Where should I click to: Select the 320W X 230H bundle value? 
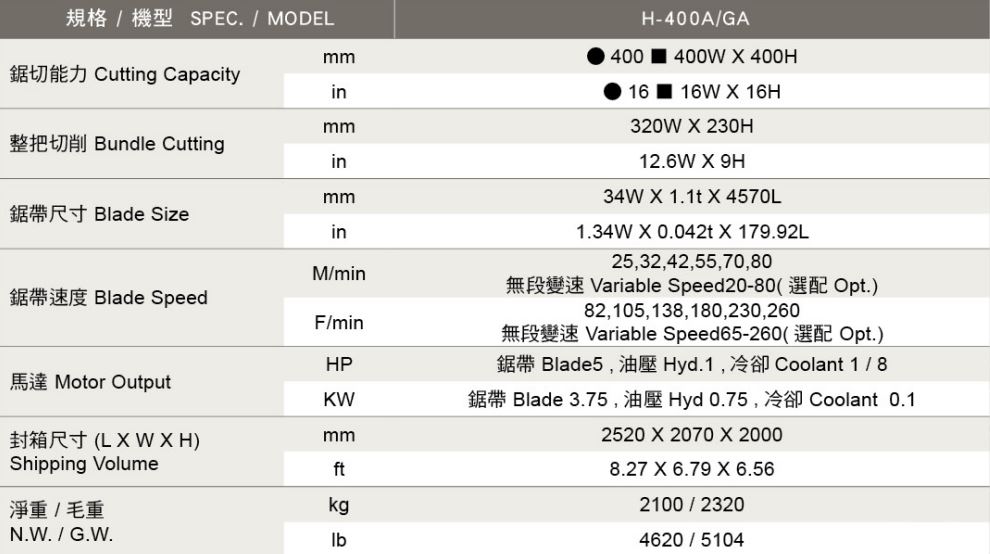coord(692,127)
